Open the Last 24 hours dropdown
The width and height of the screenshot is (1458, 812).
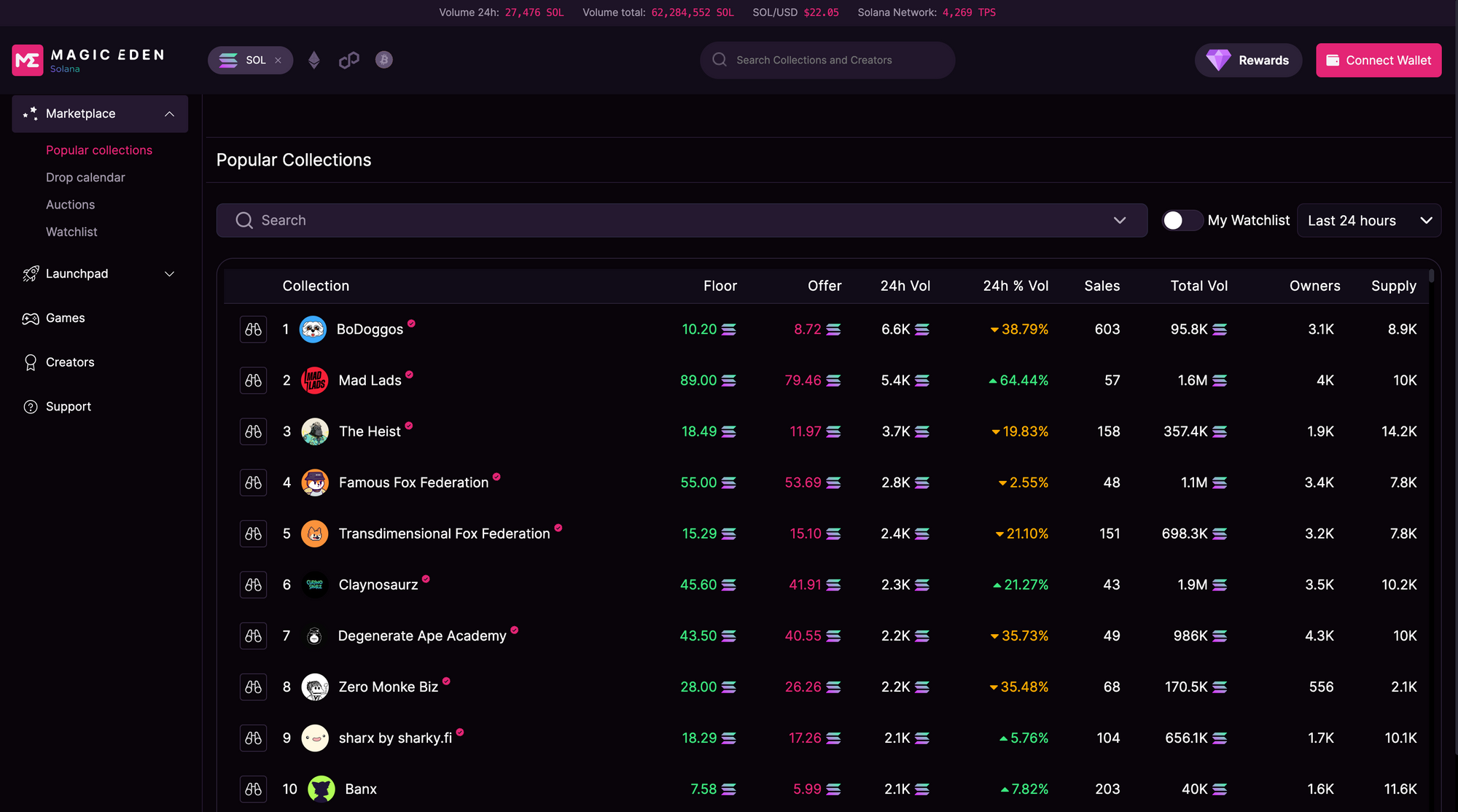tap(1368, 220)
